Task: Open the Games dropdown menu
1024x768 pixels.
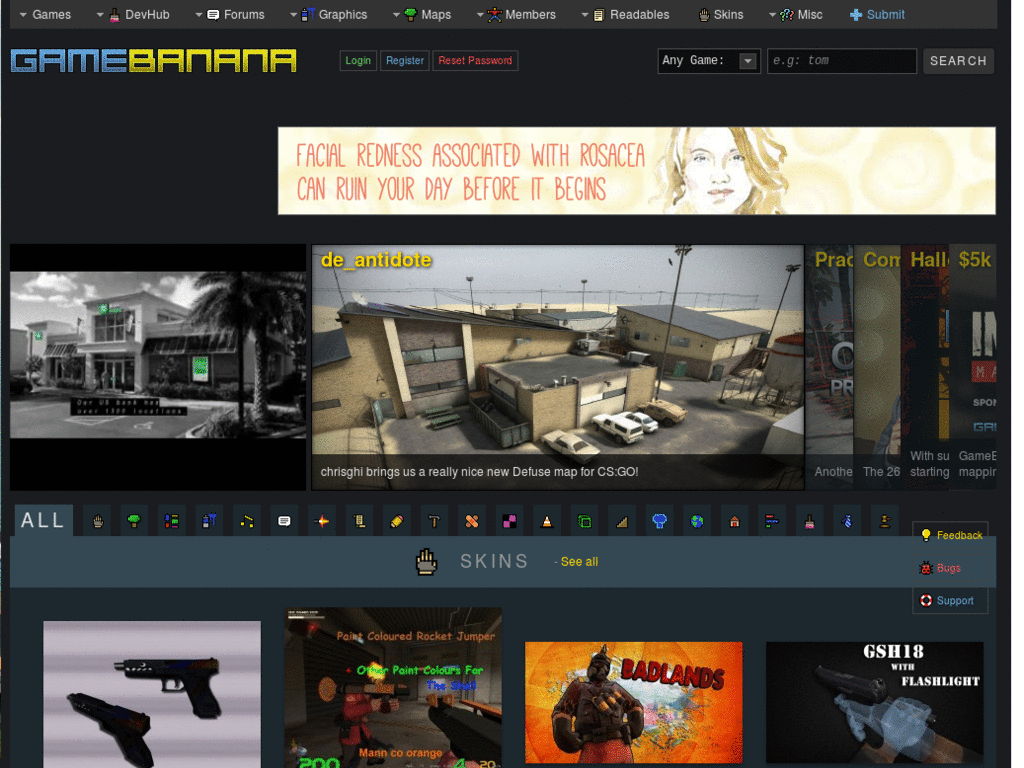Action: coord(45,14)
